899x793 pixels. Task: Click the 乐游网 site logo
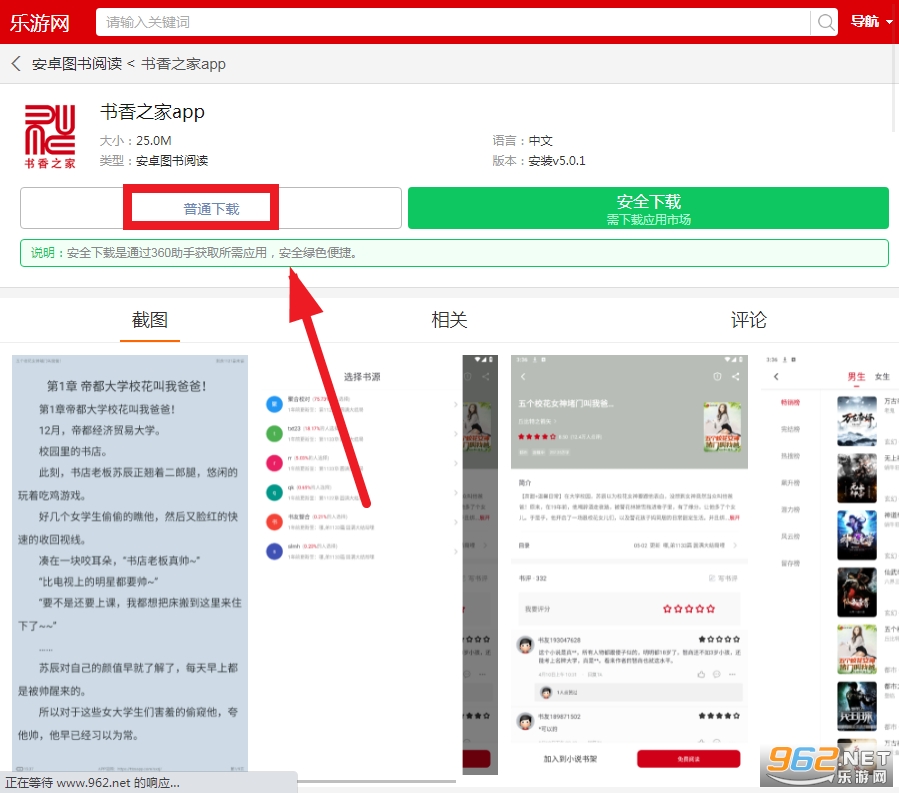[40, 23]
